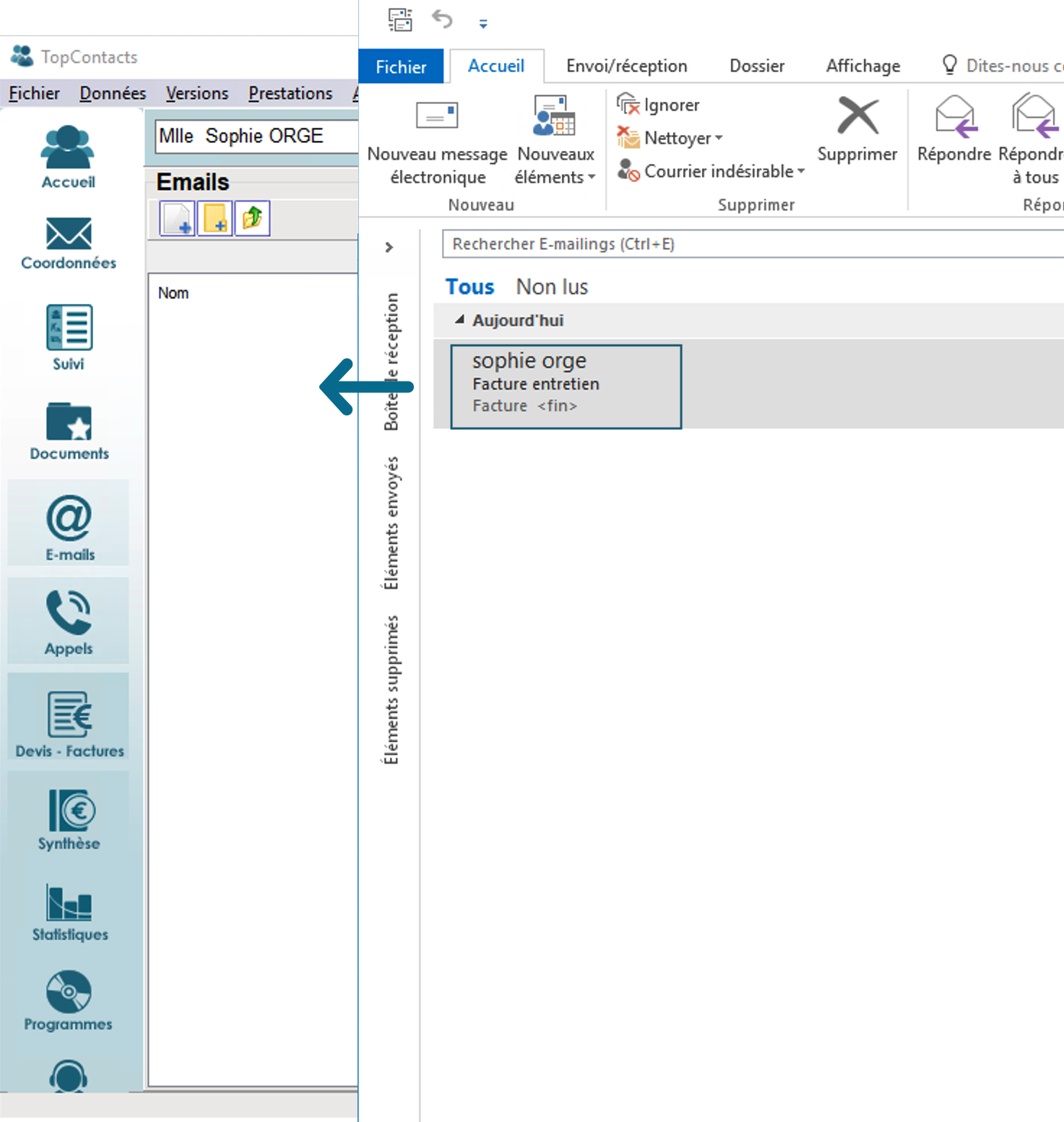Open Devis - Factures section
The image size is (1064, 1122).
pos(69,723)
